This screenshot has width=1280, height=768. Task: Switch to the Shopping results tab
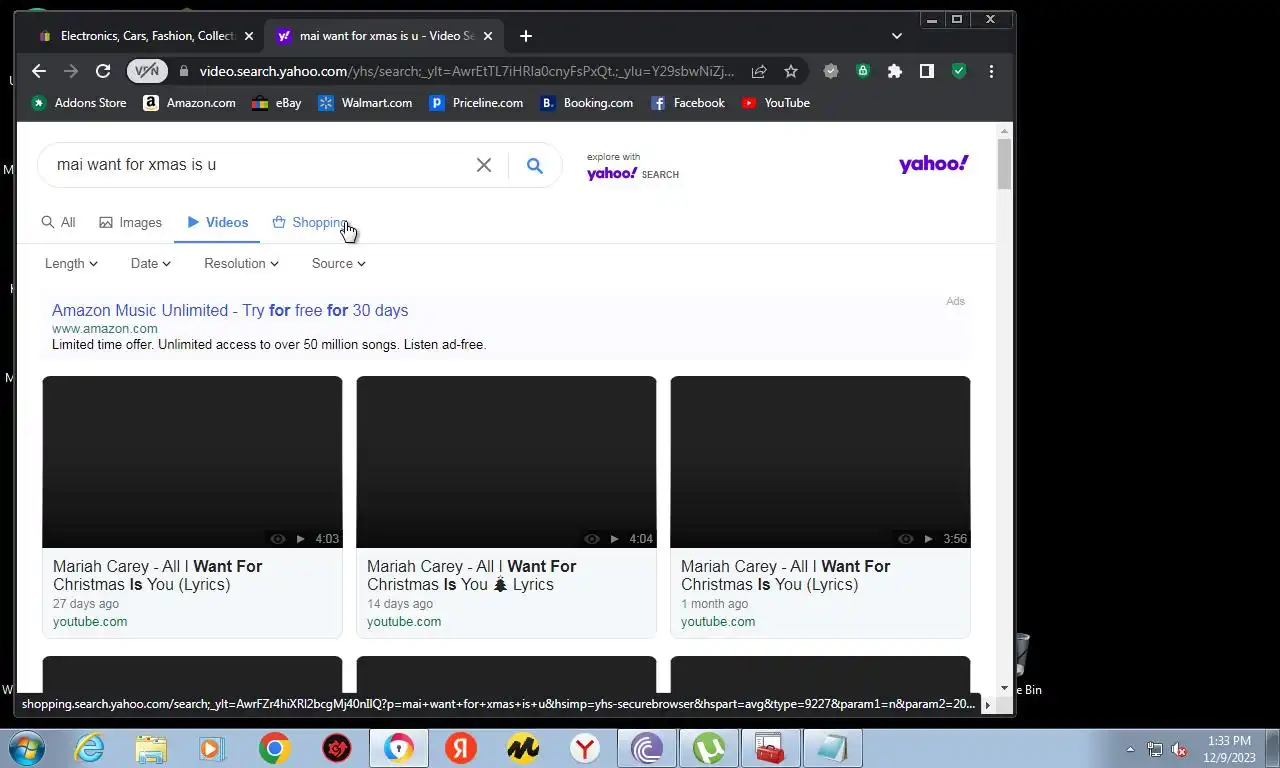tap(310, 222)
